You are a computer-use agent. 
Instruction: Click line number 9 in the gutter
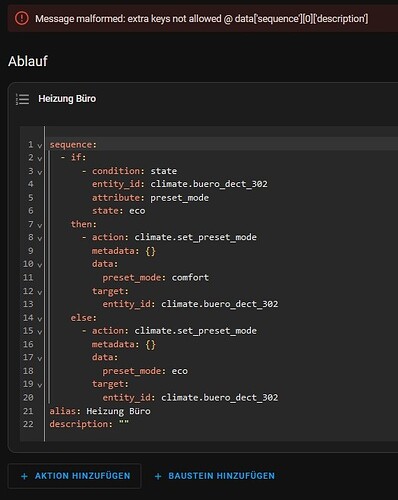click(30, 251)
